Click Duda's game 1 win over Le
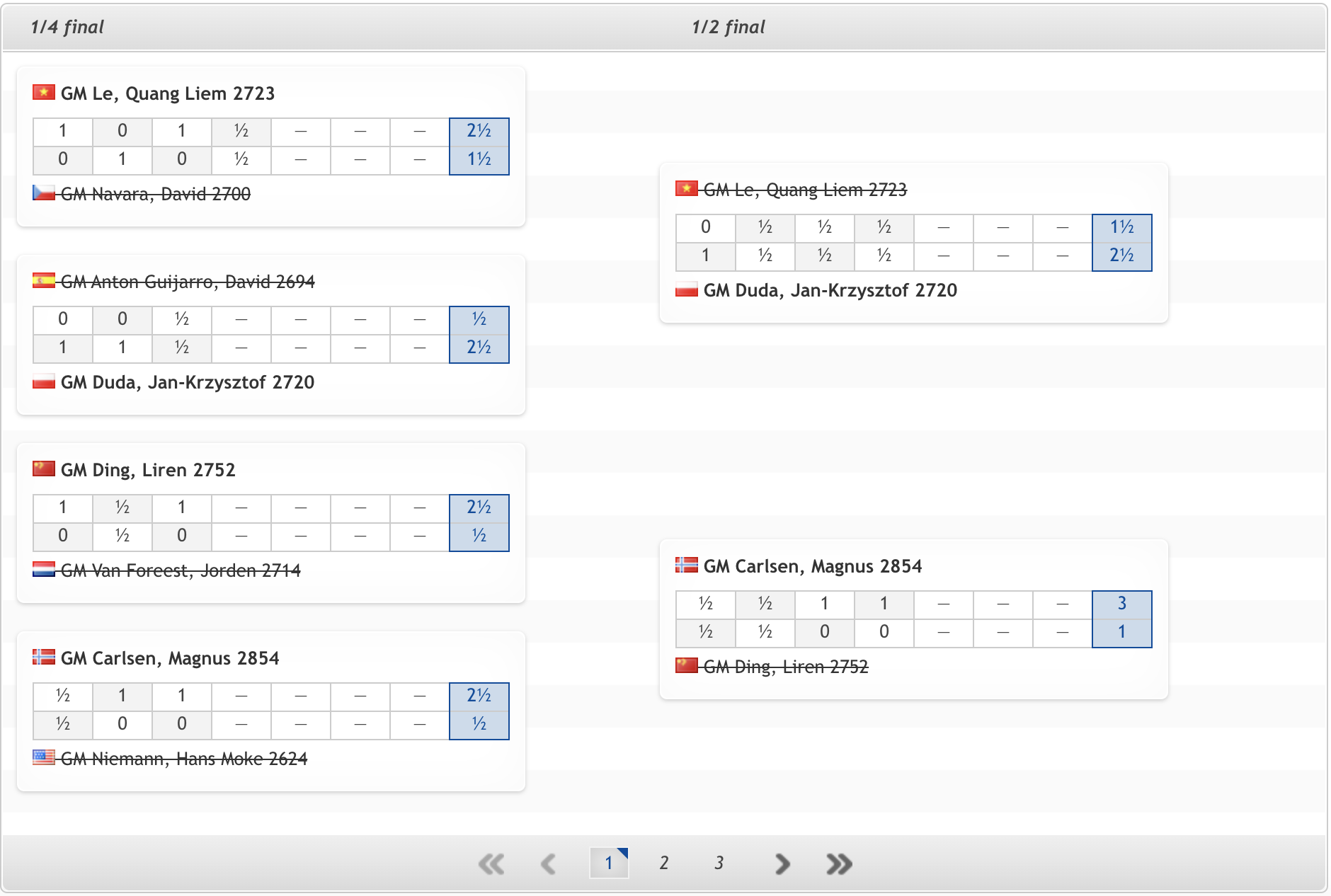Viewport: 1331px width, 896px height. pyautogui.click(x=706, y=256)
